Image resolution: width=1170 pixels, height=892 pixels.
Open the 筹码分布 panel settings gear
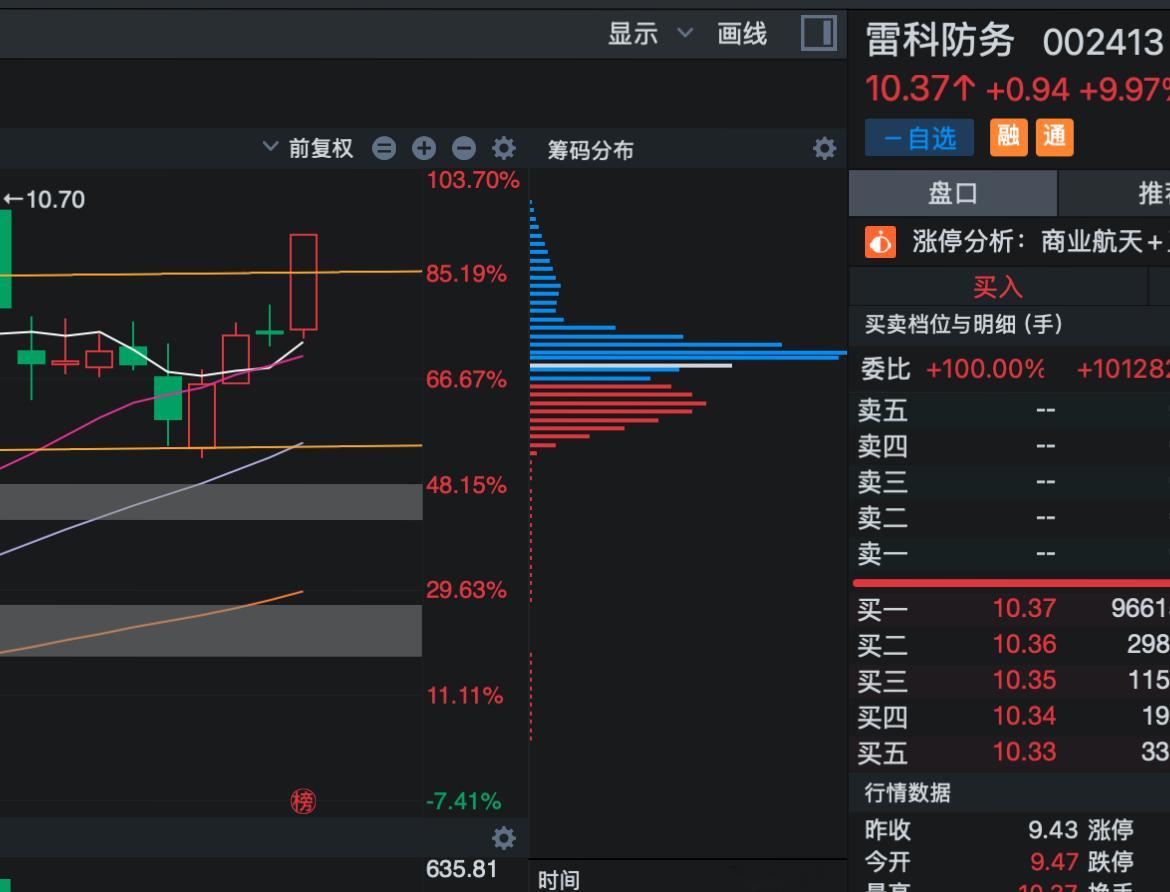pos(824,148)
